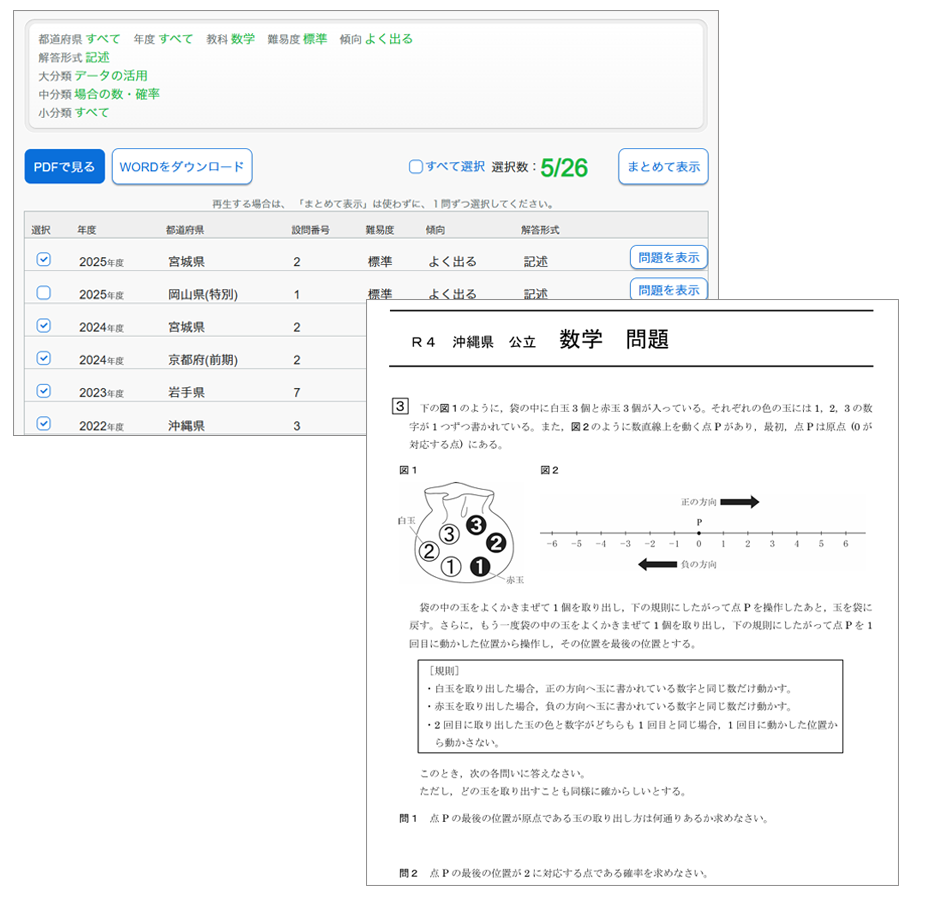Enable the すべて選択 checkbox

point(416,167)
